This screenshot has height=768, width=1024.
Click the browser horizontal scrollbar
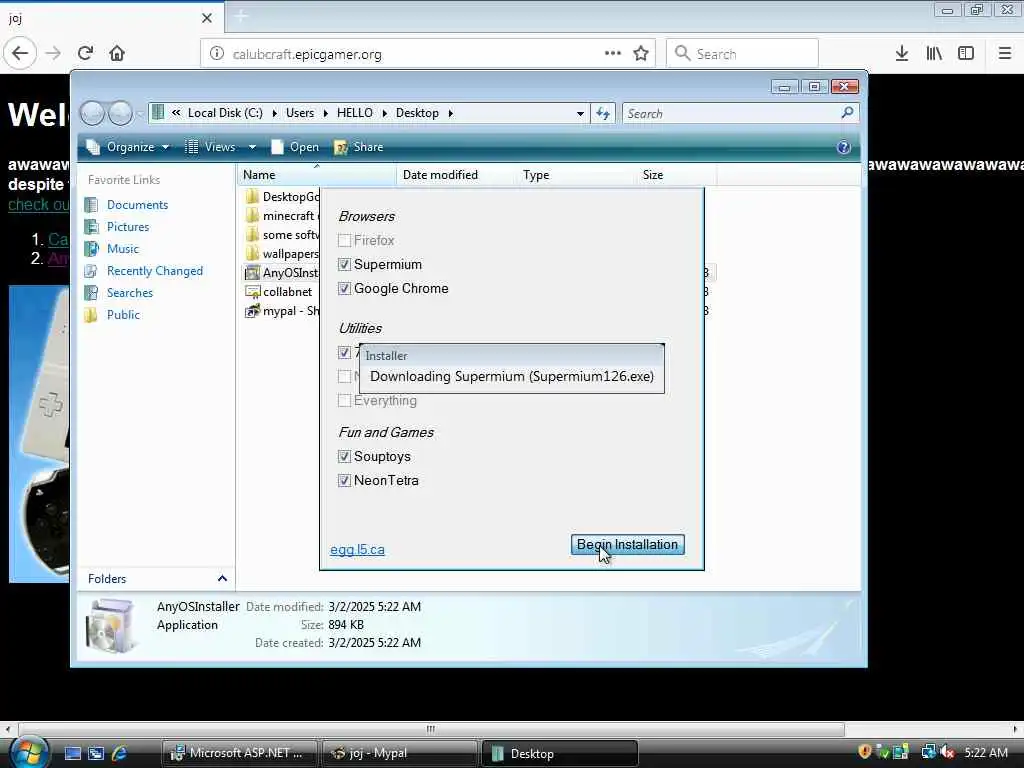(x=431, y=729)
